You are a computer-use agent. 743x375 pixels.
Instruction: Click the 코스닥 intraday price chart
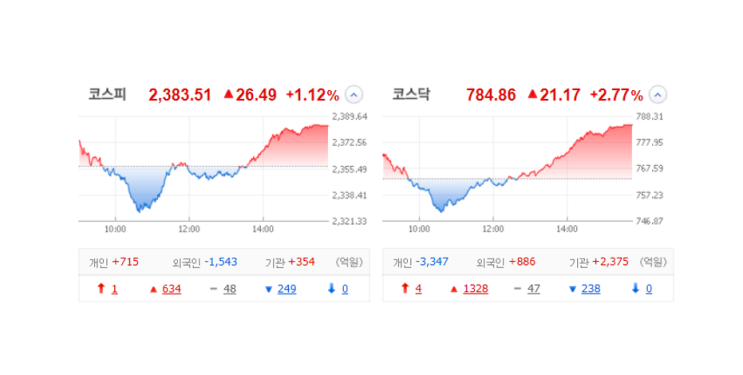coord(507,168)
